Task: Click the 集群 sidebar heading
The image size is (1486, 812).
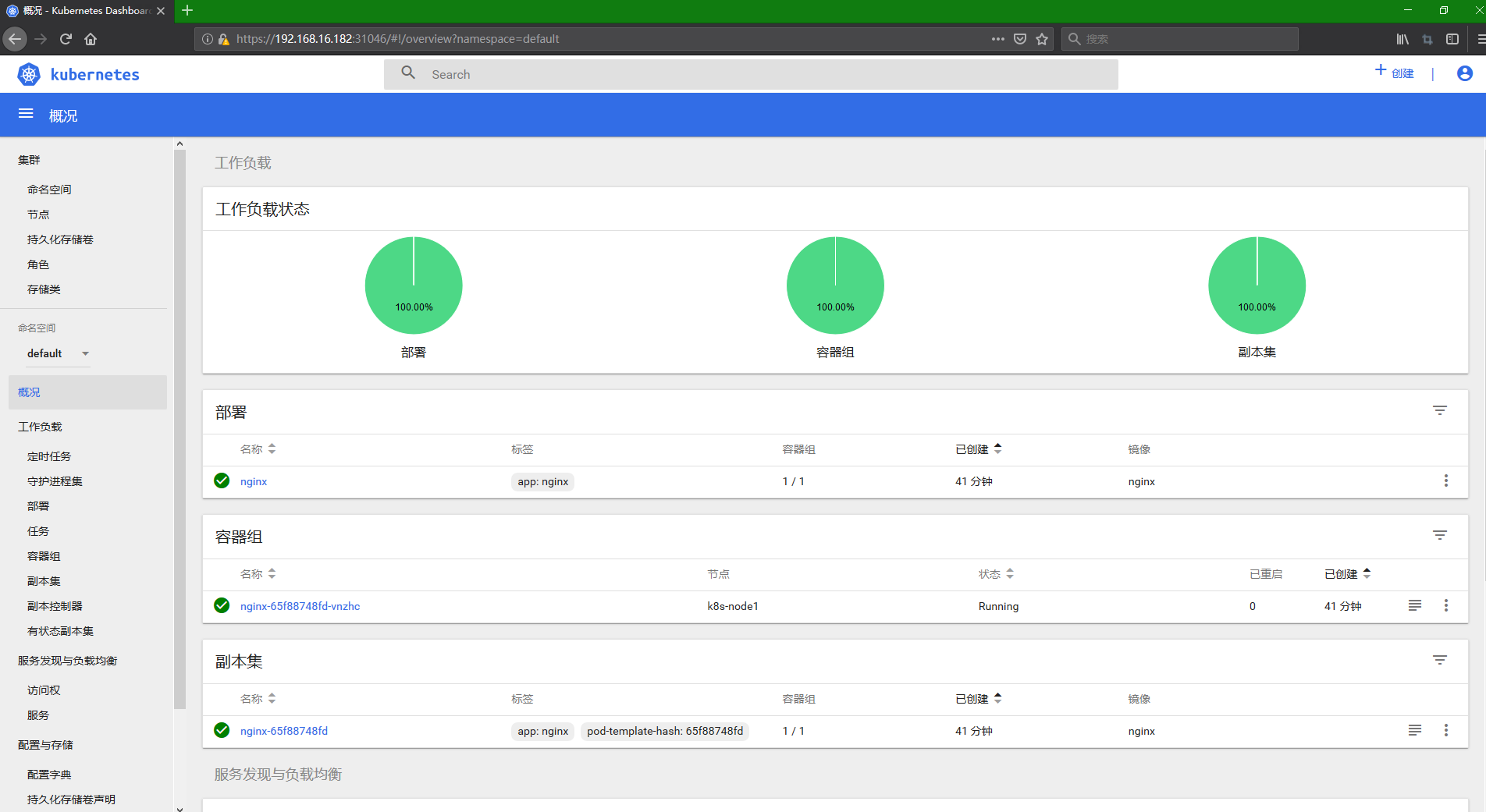Action: pos(29,160)
